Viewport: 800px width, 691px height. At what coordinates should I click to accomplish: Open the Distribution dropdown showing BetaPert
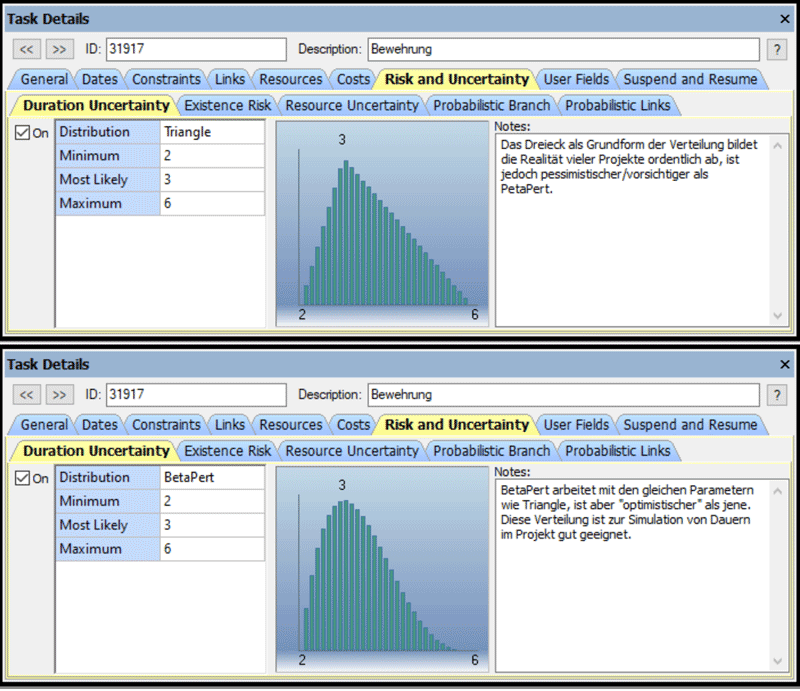(x=212, y=478)
